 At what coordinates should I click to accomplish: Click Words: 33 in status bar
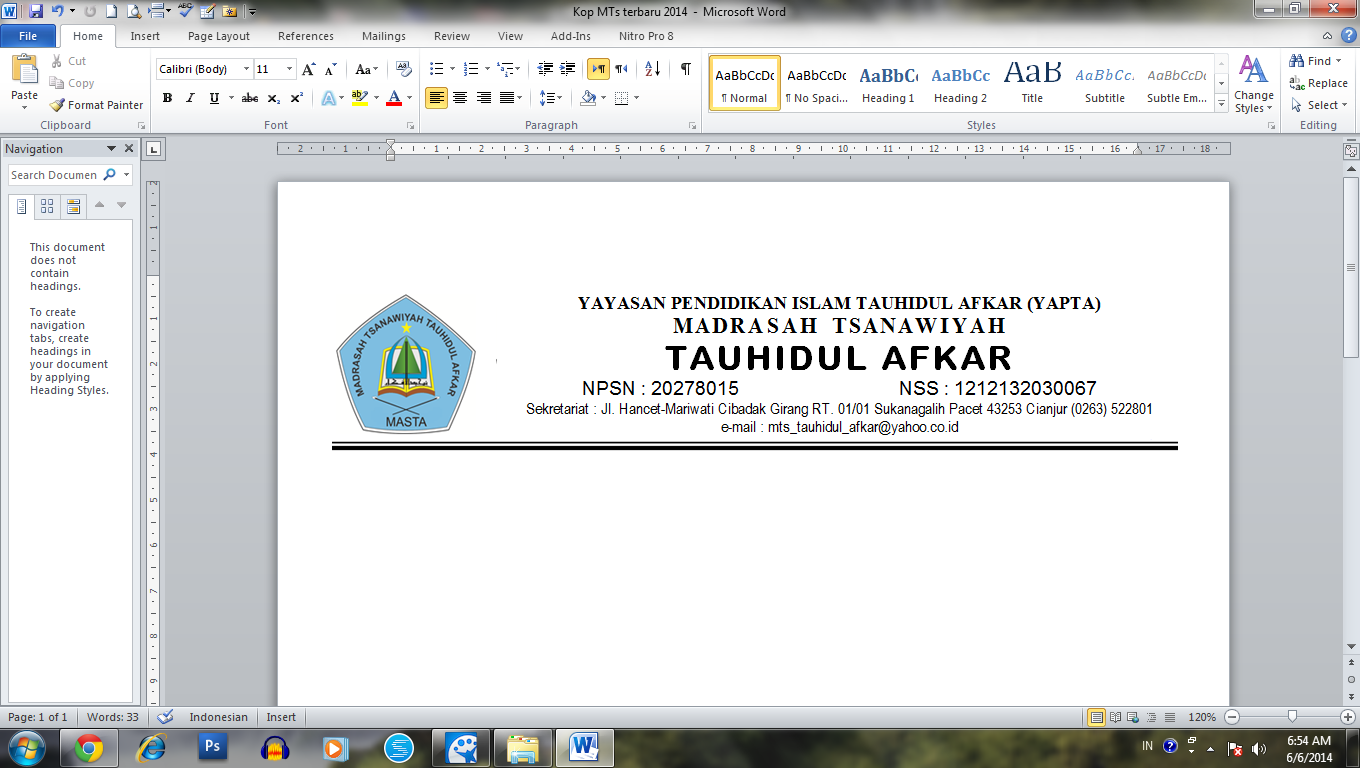tap(112, 717)
